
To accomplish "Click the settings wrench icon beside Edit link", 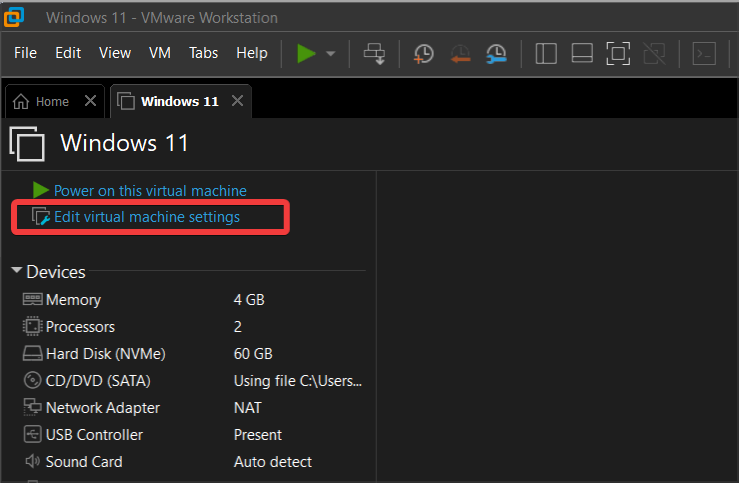I will [x=41, y=216].
